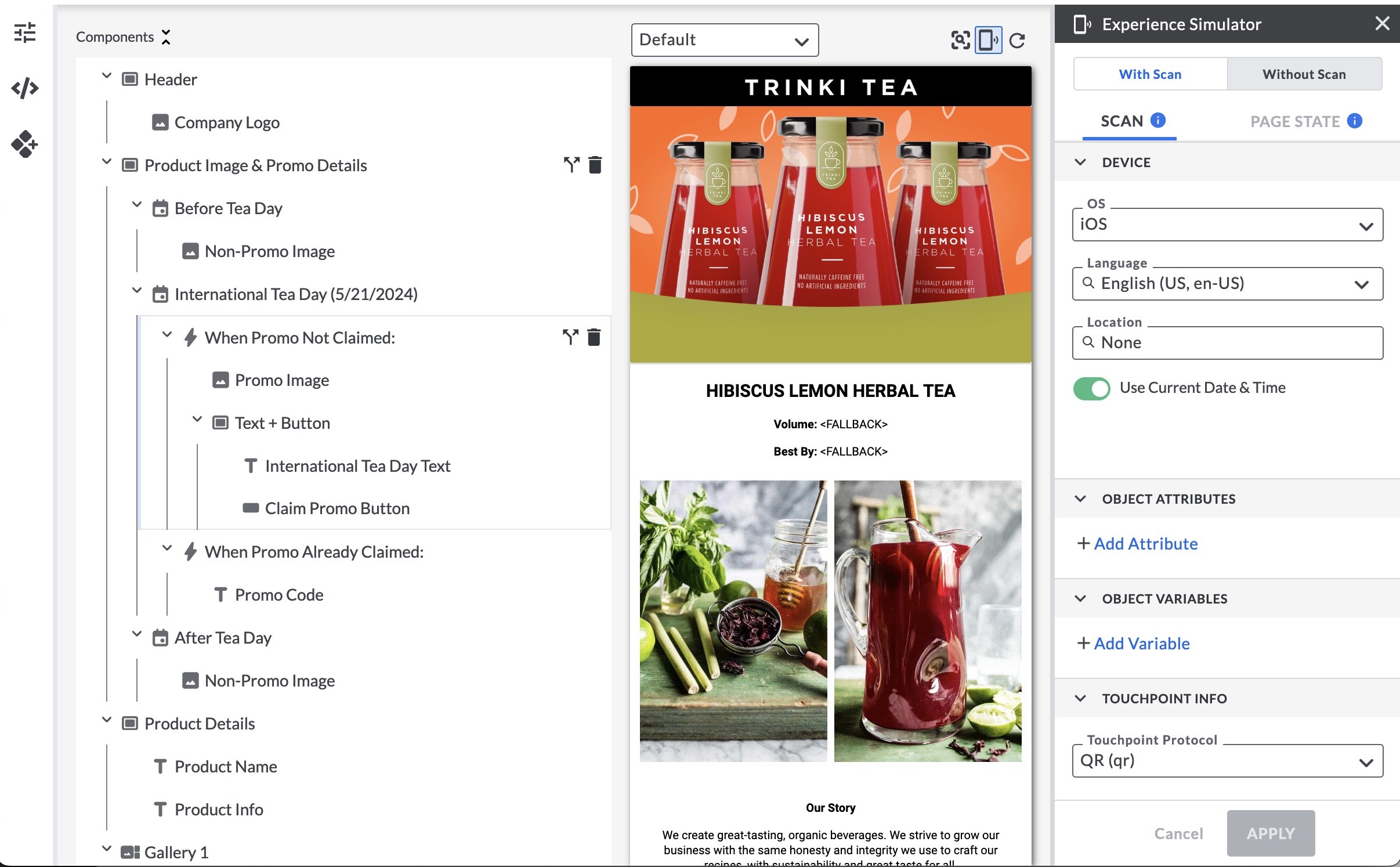Viewport: 1400px width, 867px height.
Task: Click HIBISCUS LEMON HERBAL TEA title in preview
Action: 830,391
